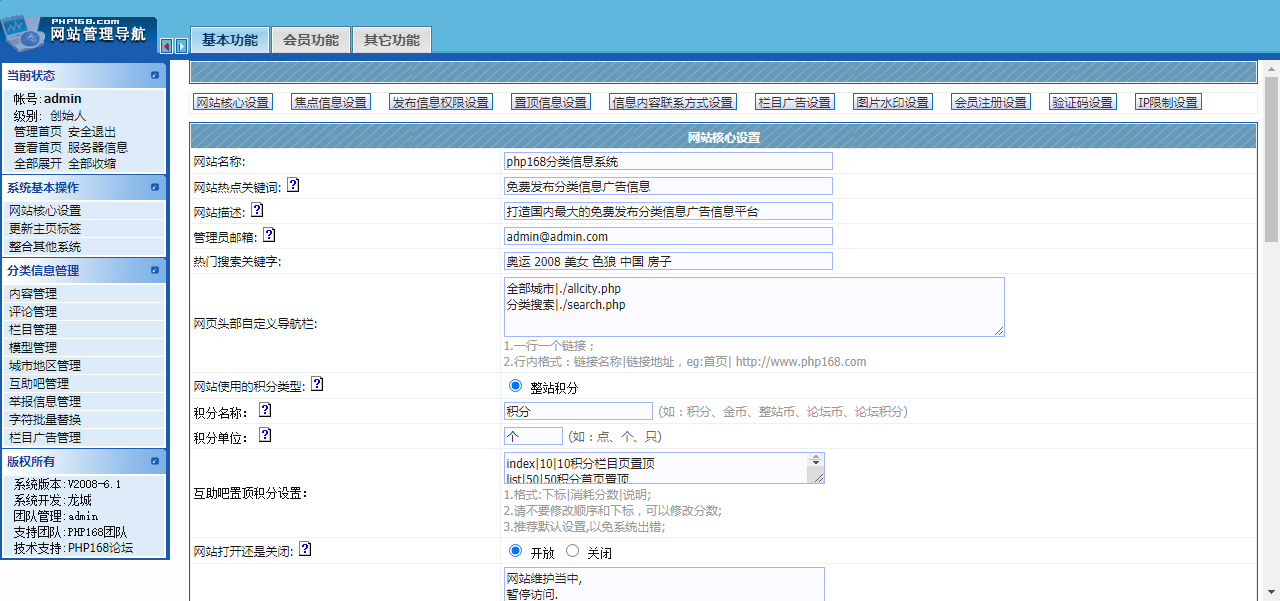Viewport: 1280px width, 601px height.
Task: Click 全部展开 to expand all menus
Action: (38, 164)
